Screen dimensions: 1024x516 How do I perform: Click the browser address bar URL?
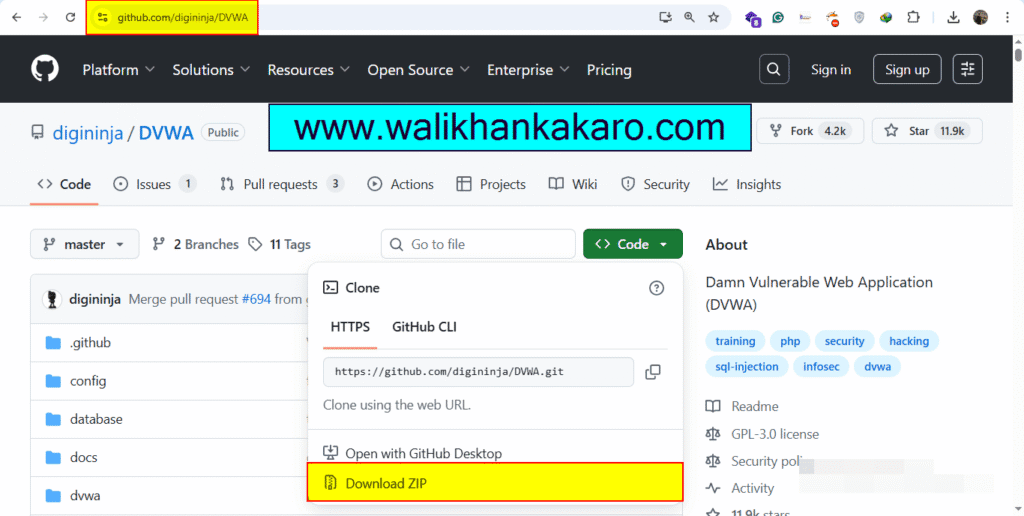point(182,18)
